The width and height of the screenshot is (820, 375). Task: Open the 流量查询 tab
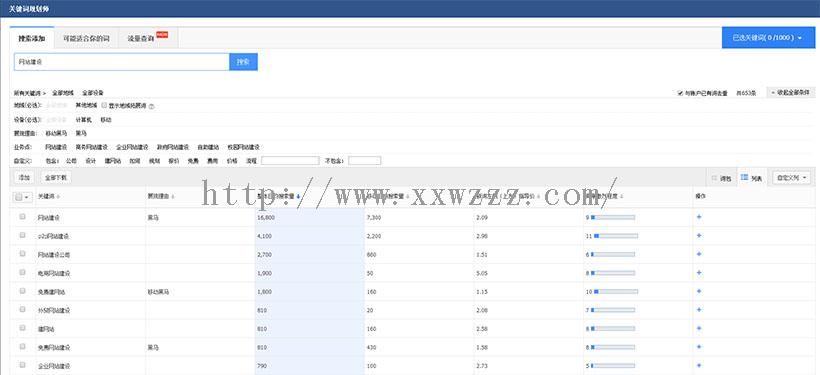[x=148, y=39]
